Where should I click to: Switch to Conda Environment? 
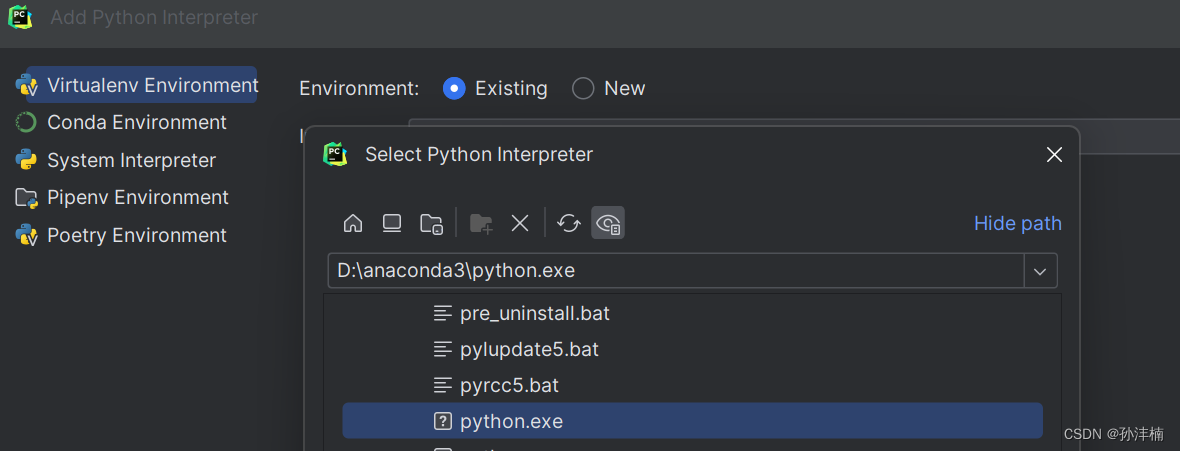tap(136, 122)
